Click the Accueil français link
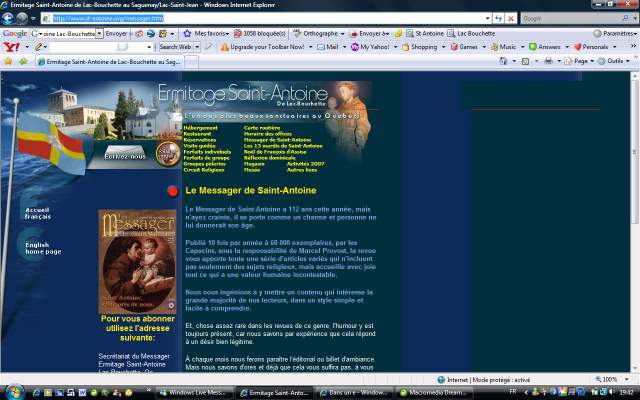The height and width of the screenshot is (400, 640). click(38, 213)
